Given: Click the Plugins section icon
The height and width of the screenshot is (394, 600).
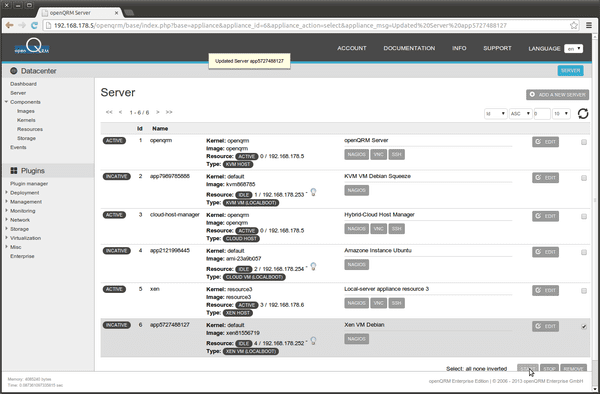Looking at the screenshot, I should click(14, 171).
